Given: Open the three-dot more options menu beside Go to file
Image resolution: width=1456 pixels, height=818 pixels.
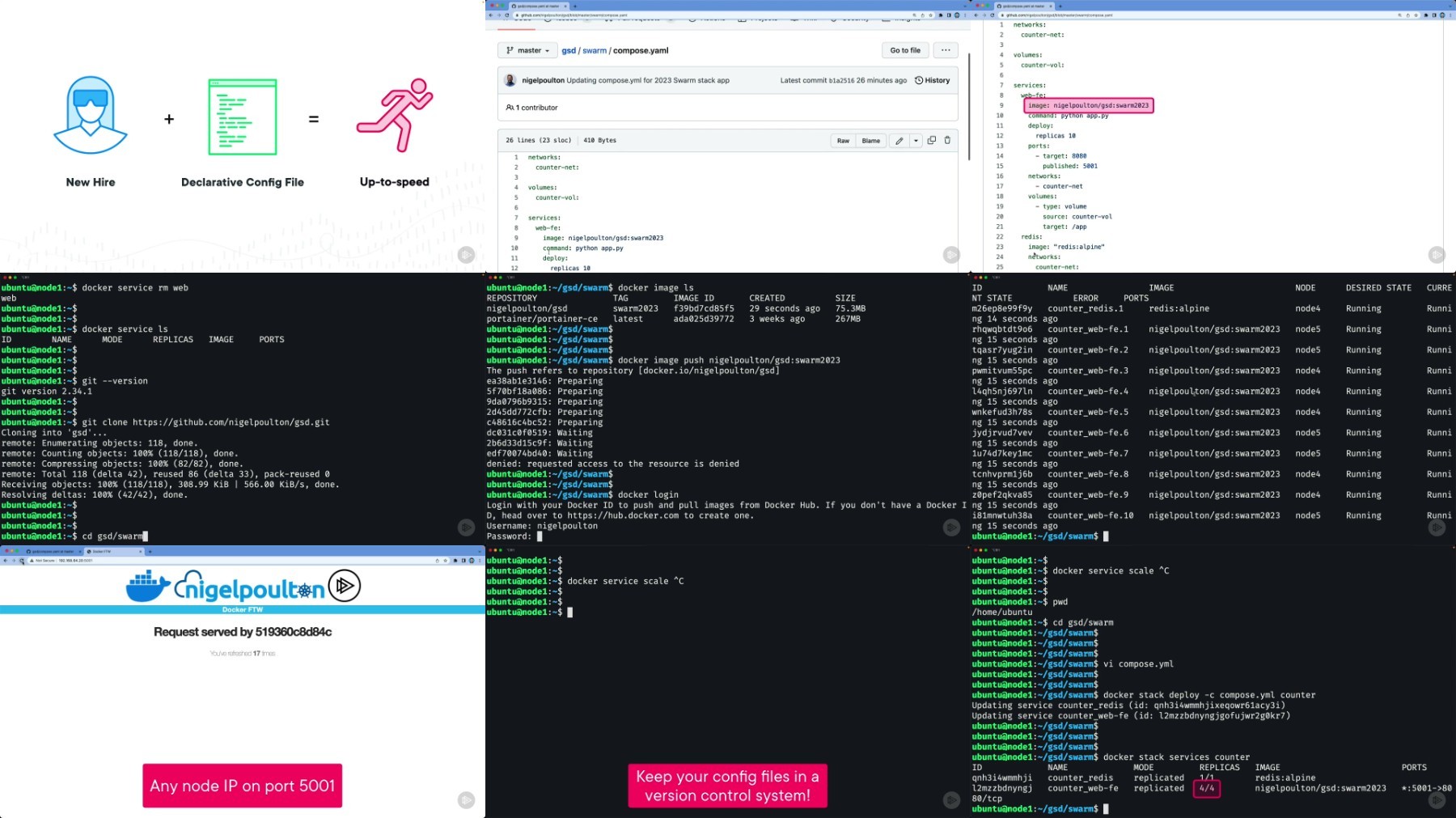Looking at the screenshot, I should (946, 50).
